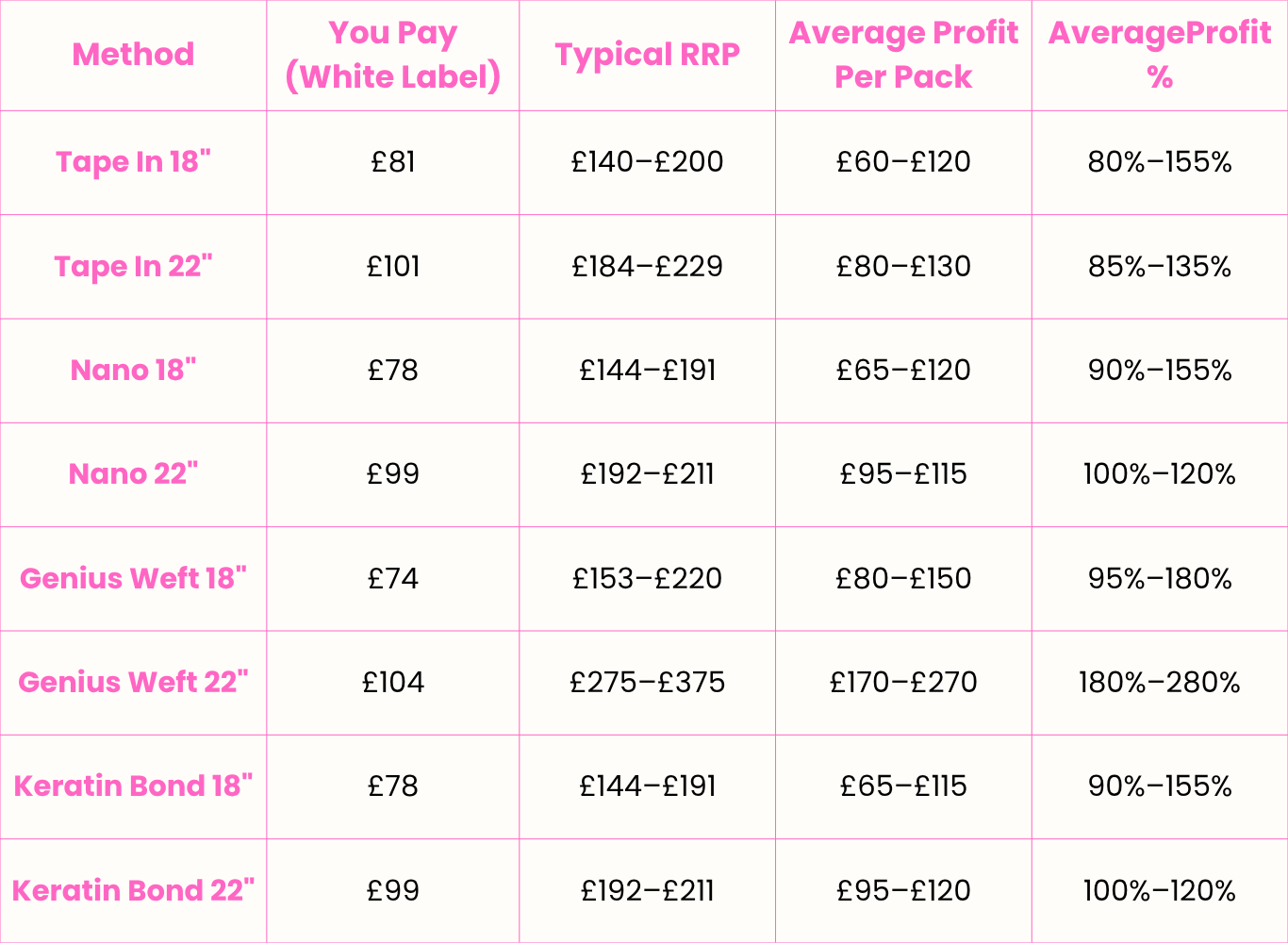
Task: Click the Typical RRP column header
Action: (647, 55)
